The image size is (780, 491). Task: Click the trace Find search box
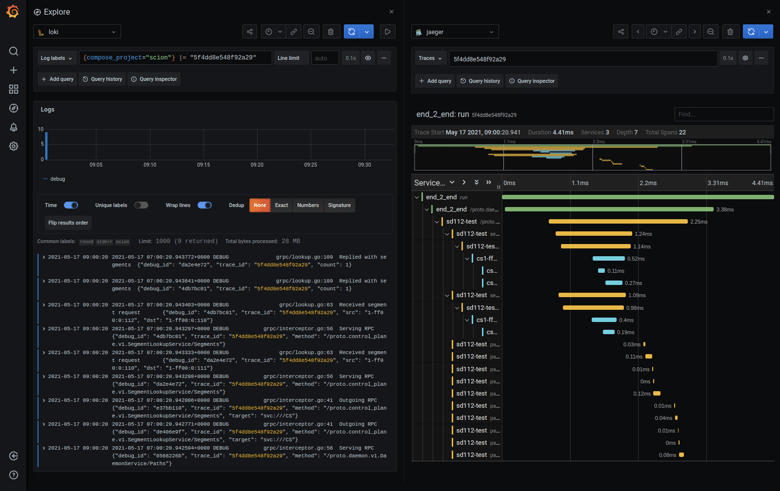[724, 114]
